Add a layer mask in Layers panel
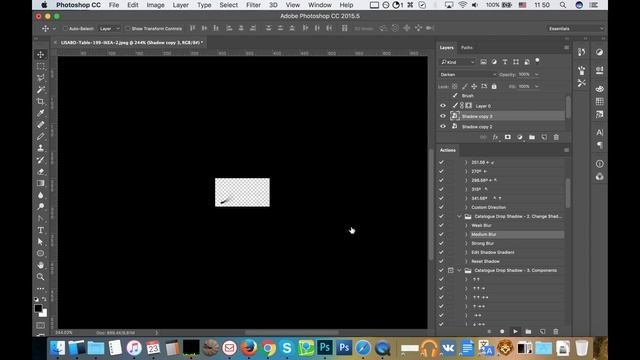 [x=507, y=138]
